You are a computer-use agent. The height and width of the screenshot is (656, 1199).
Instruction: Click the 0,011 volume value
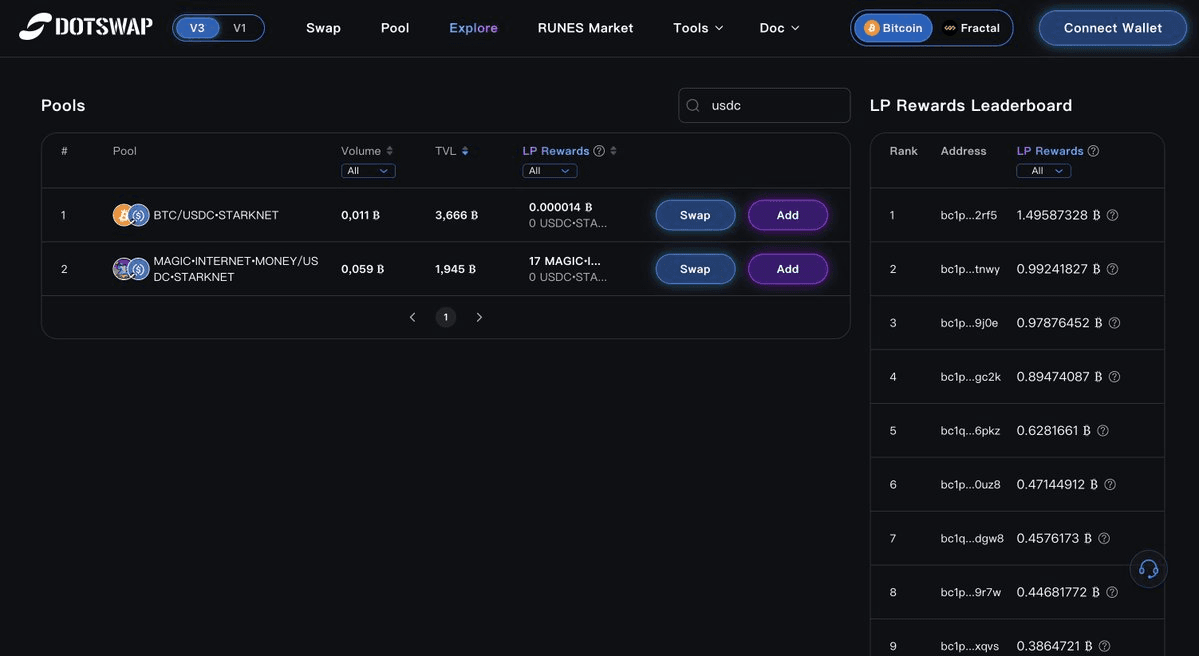pyautogui.click(x=360, y=215)
